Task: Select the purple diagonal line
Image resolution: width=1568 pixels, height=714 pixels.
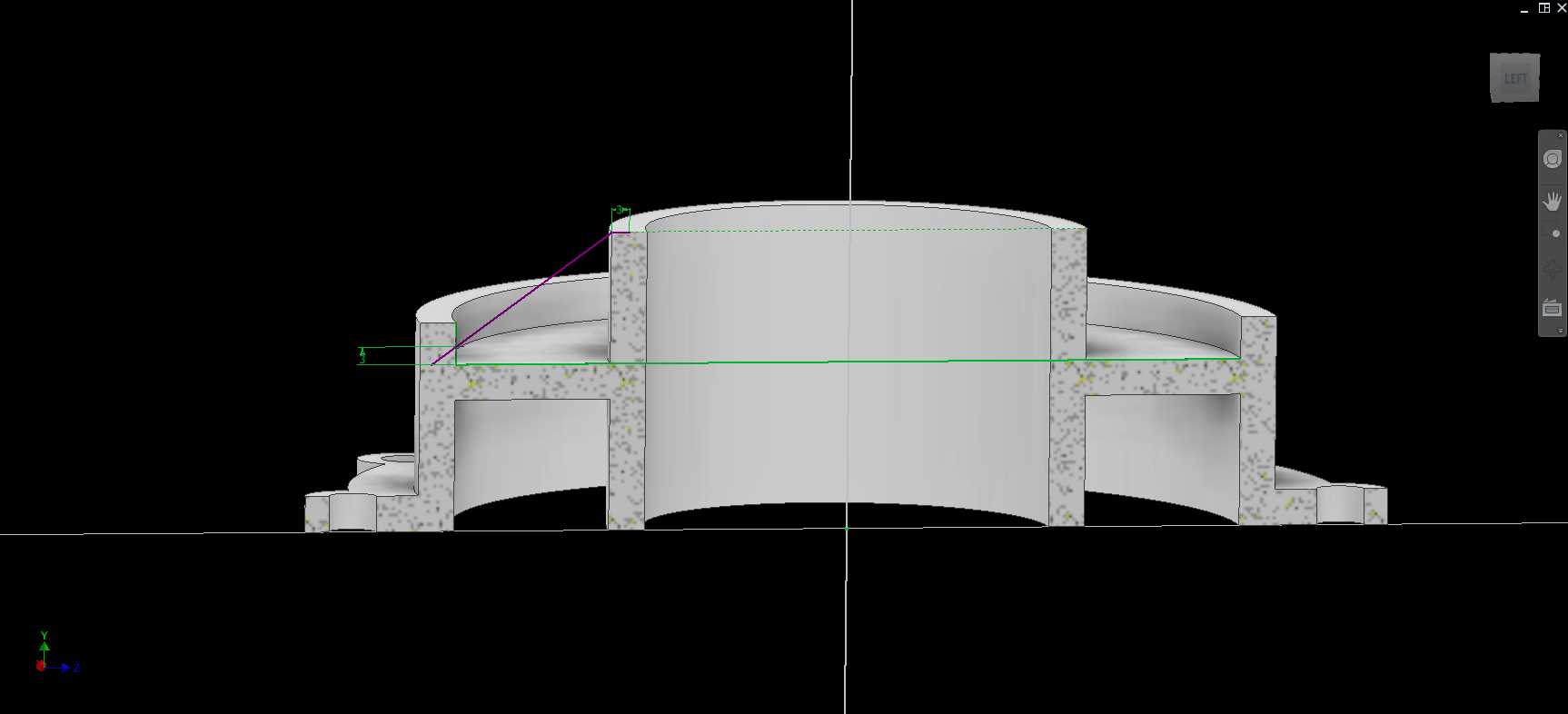Action: tap(522, 298)
